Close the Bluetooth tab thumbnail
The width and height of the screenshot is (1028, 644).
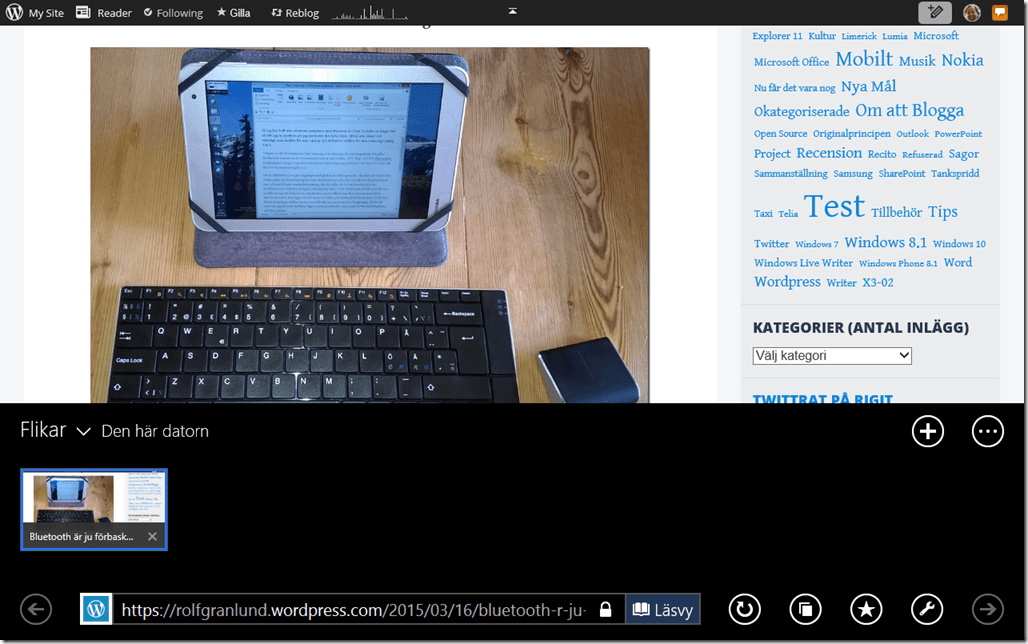[x=152, y=537]
